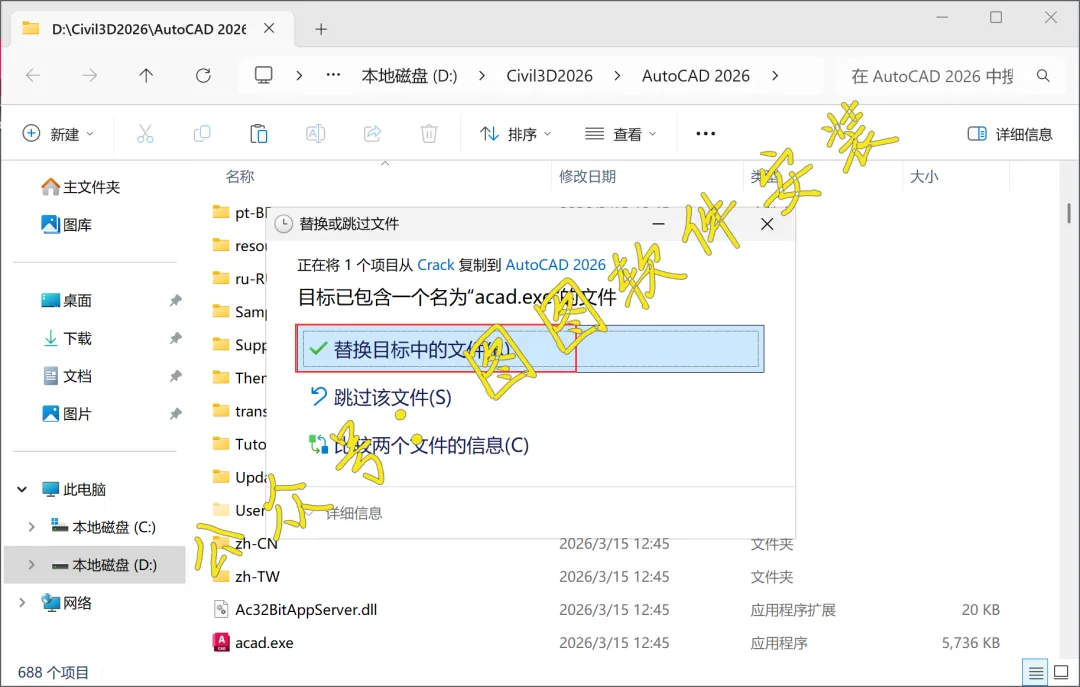Open Downloads (下载) in sidebar

(x=67, y=338)
